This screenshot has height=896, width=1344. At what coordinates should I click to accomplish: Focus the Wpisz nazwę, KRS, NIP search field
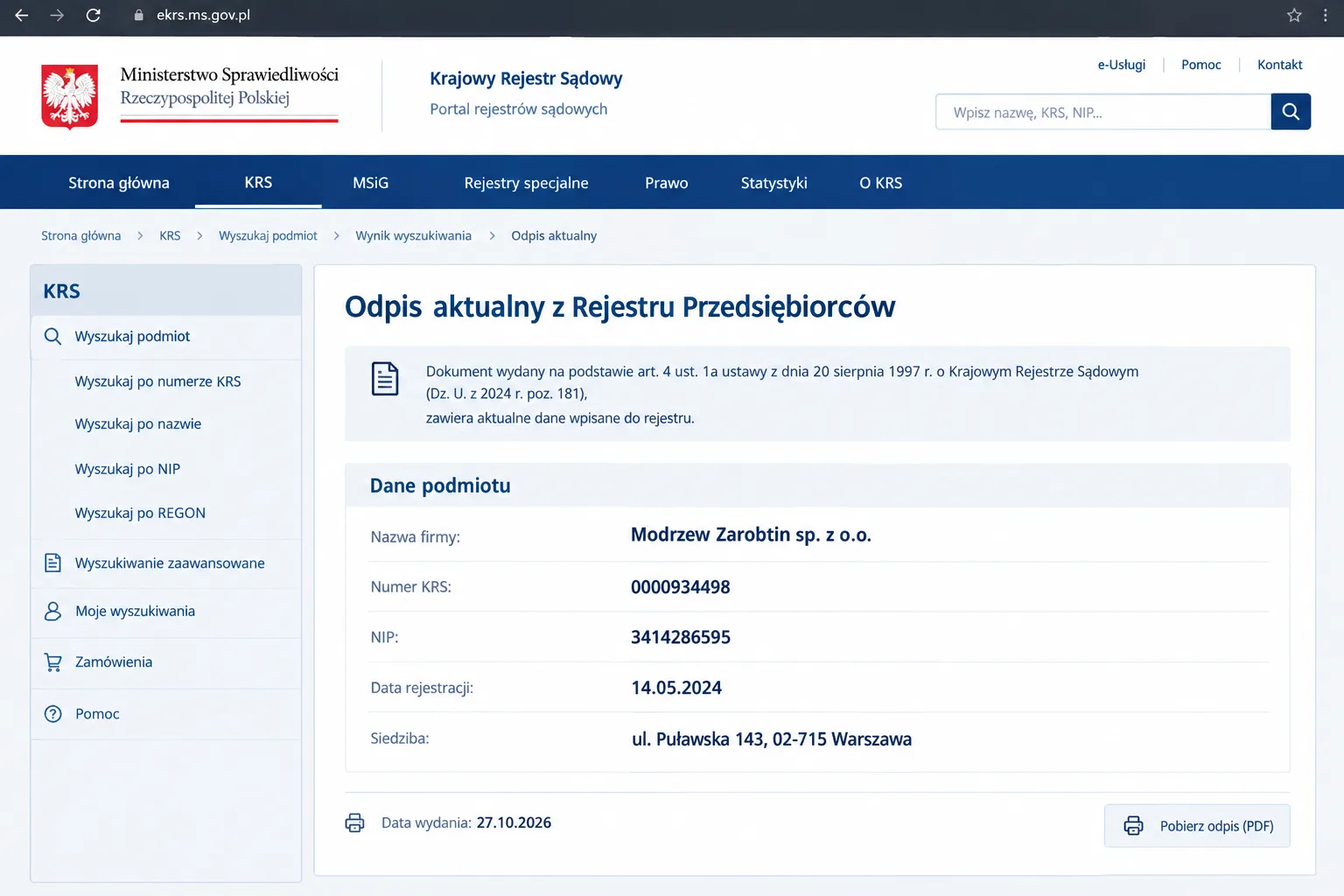click(1102, 111)
